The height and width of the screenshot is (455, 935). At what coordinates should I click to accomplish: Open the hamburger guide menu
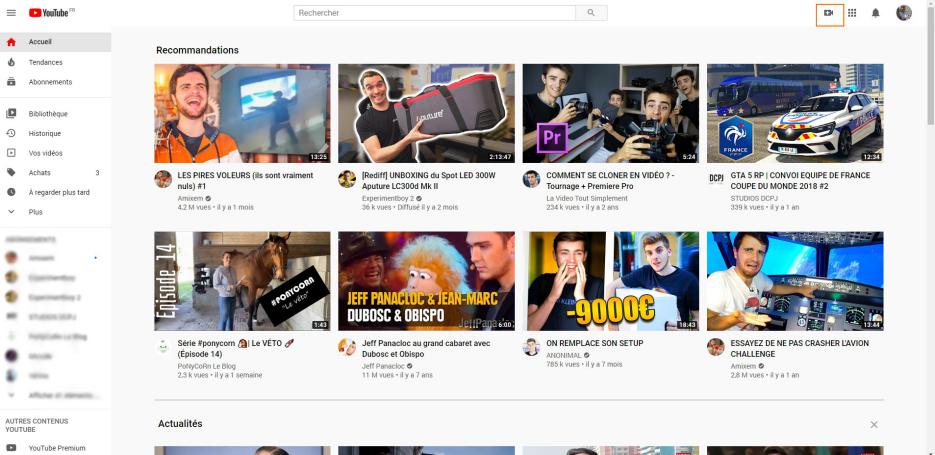[11, 13]
